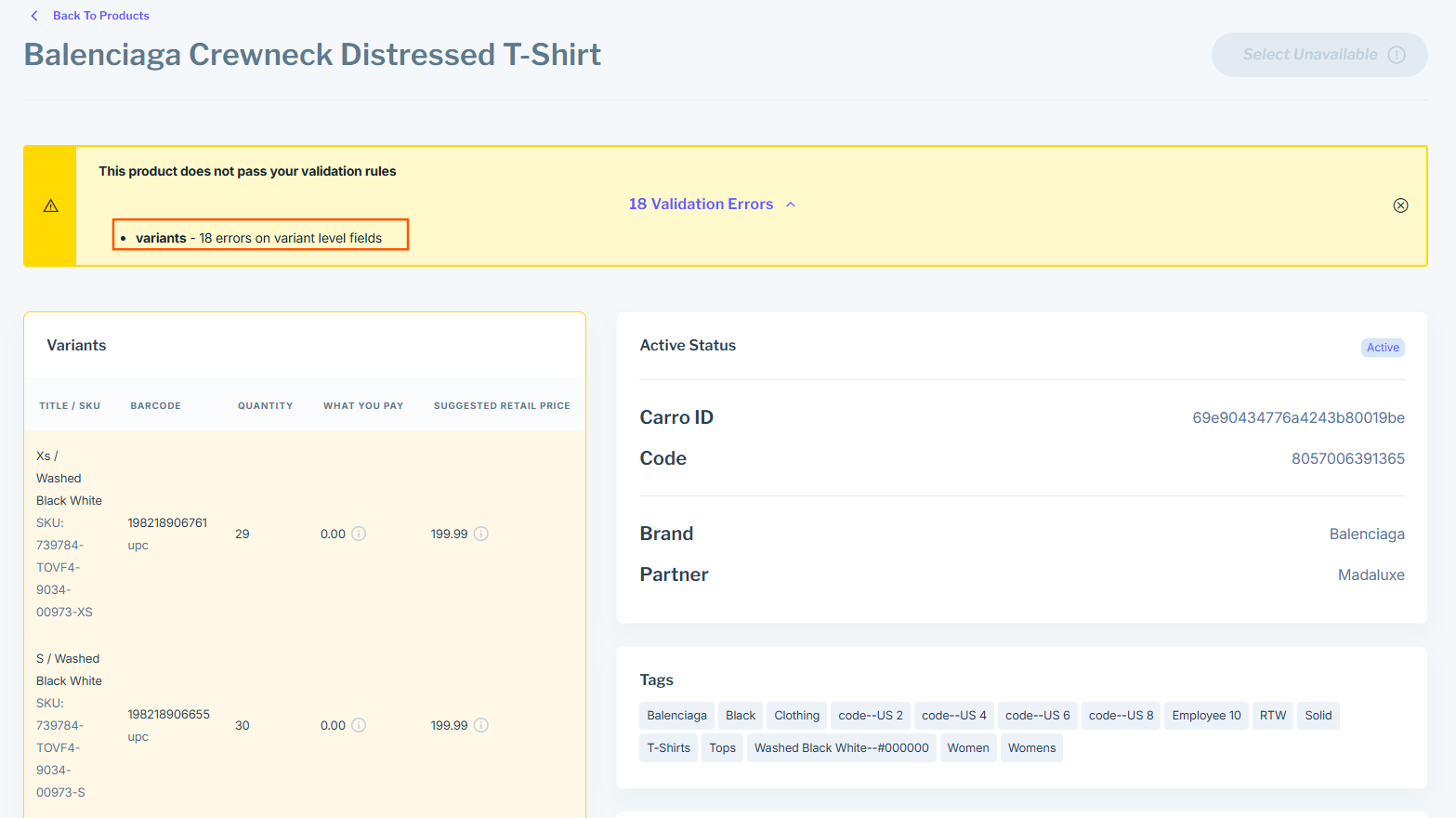Click the T-Shirts tag
The height and width of the screenshot is (818, 1456).
coord(668,748)
